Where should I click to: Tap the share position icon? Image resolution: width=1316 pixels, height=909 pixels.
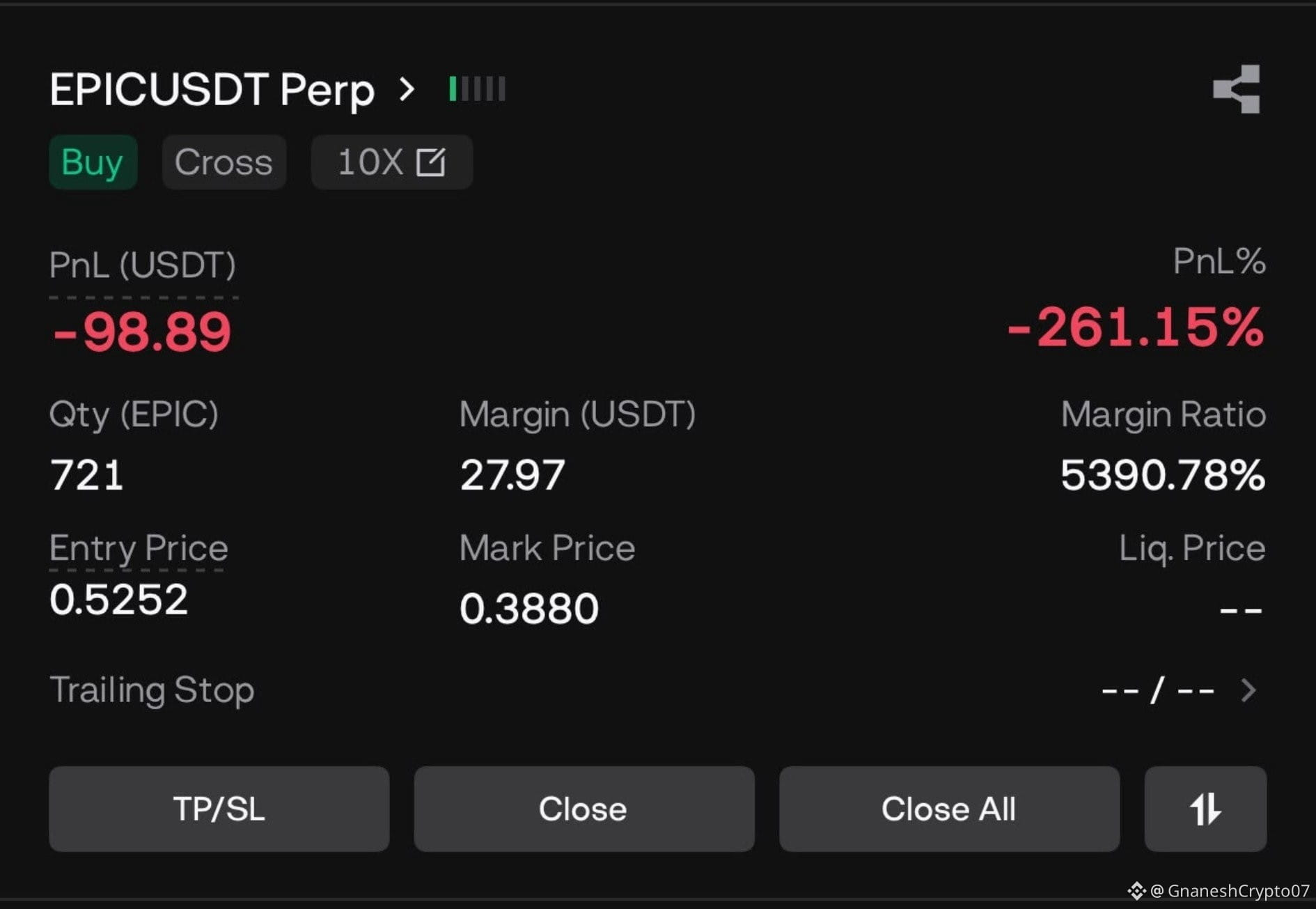pyautogui.click(x=1237, y=89)
